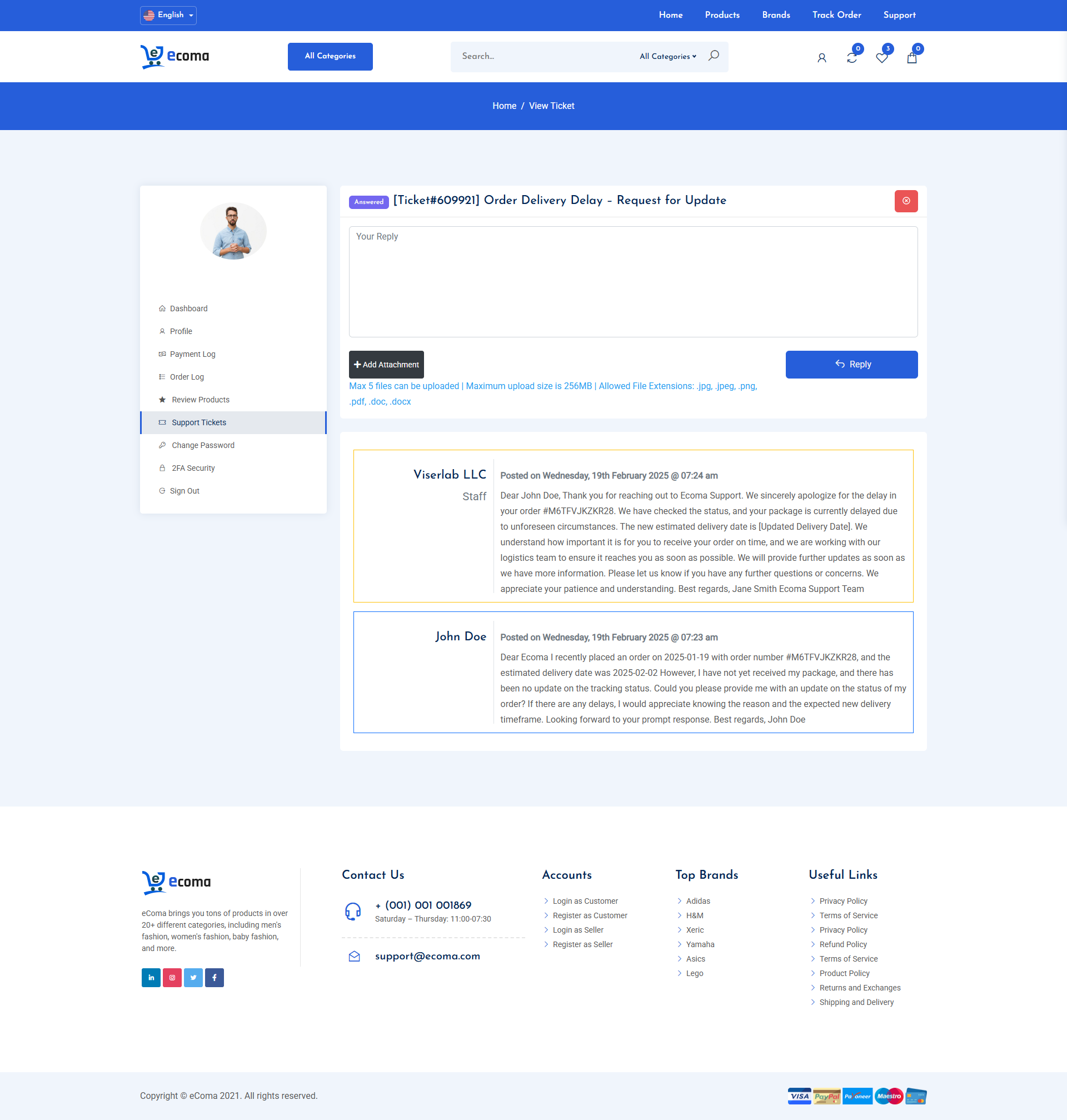The image size is (1067, 1120).
Task: Close the ticket with red button
Action: 905,201
